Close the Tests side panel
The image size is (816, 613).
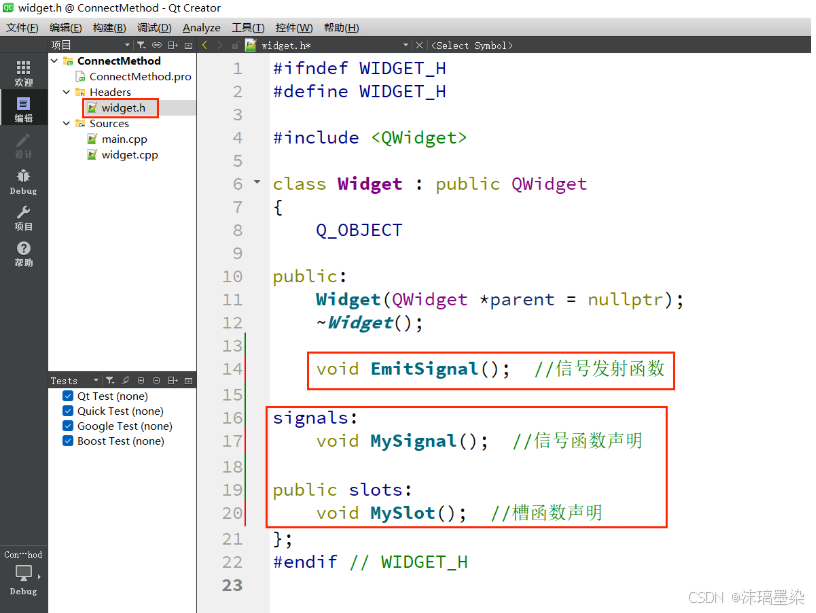click(188, 380)
